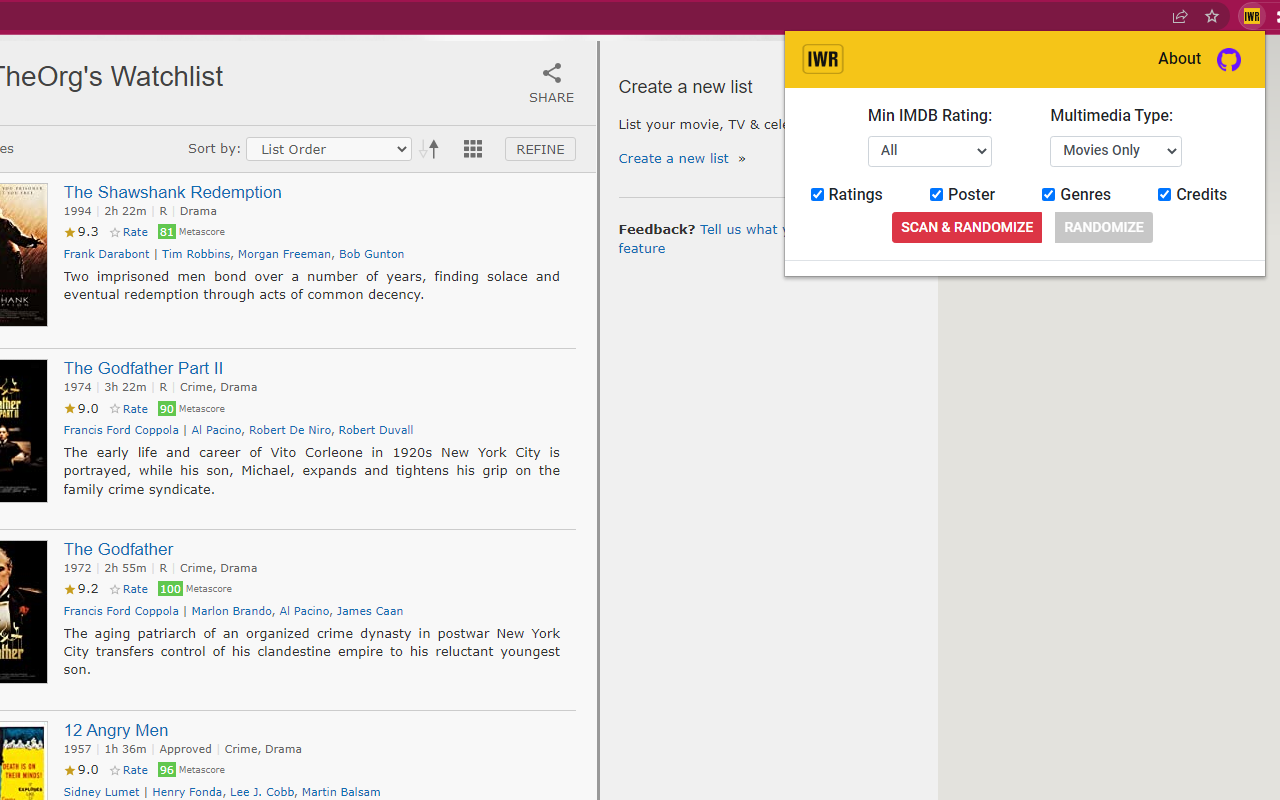
Task: Click the REFINE button
Action: (x=540, y=149)
